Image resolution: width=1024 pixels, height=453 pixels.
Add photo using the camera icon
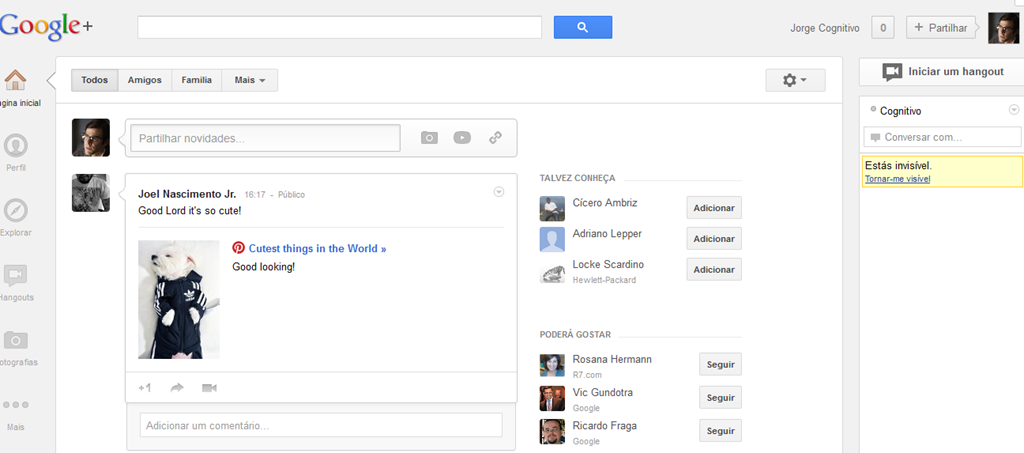point(429,138)
